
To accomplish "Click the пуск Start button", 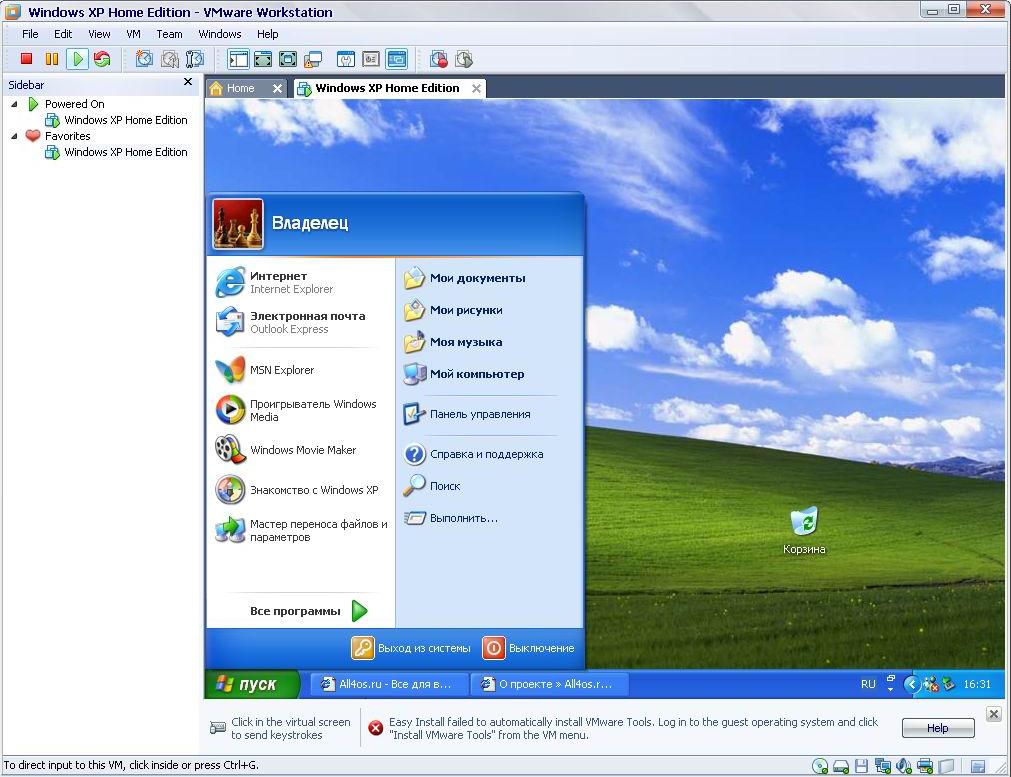I will (253, 684).
